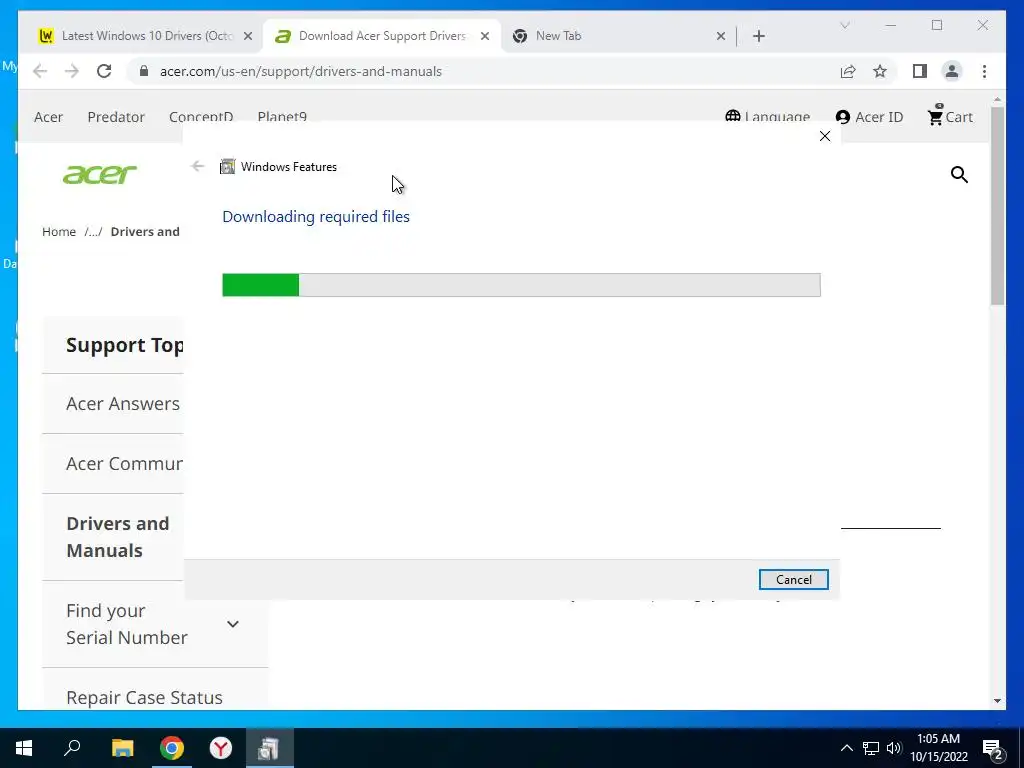Viewport: 1024px width, 768px height.
Task: Open the notification center icon
Action: [x=993, y=748]
